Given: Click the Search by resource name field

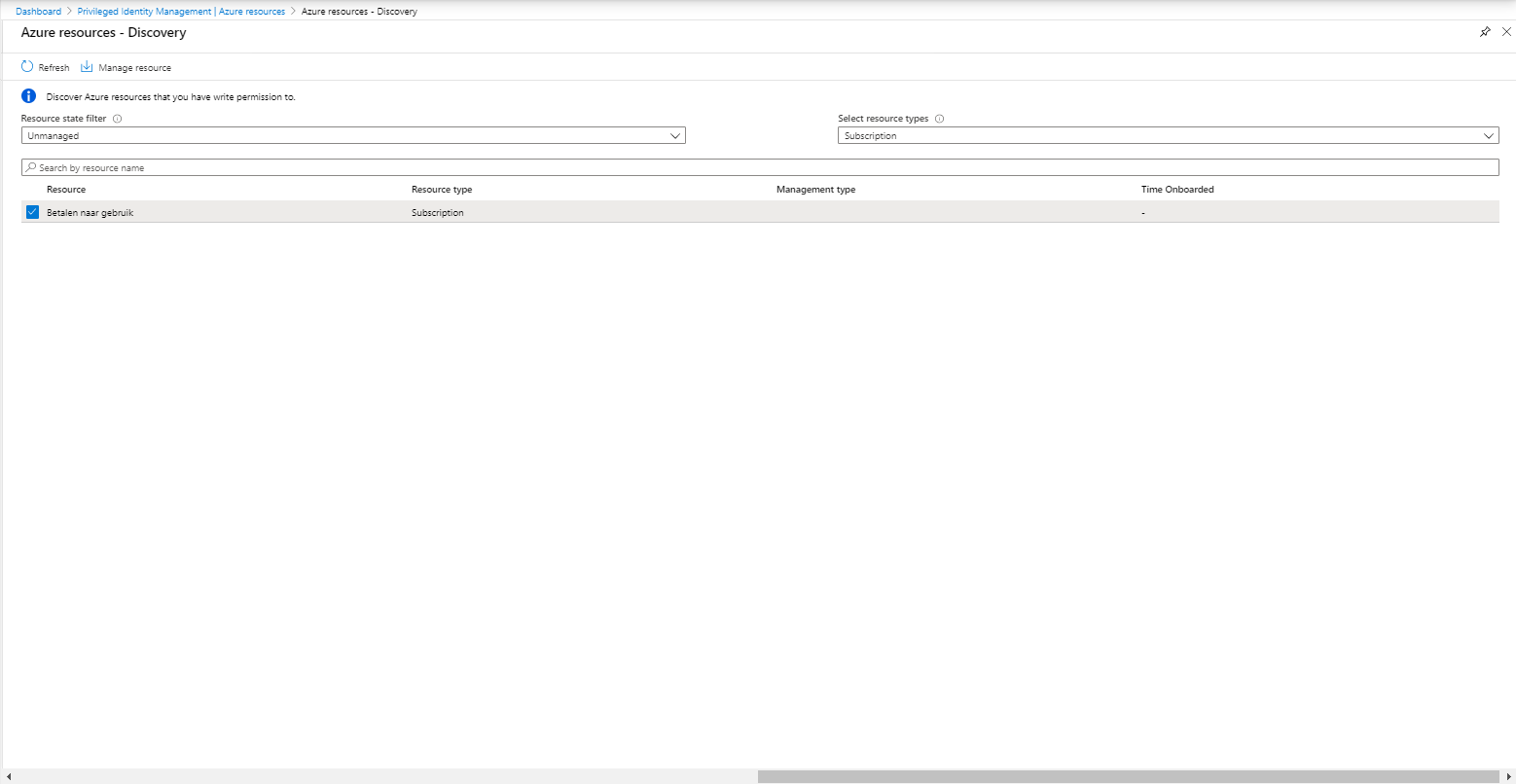Looking at the screenshot, I should click(x=760, y=168).
